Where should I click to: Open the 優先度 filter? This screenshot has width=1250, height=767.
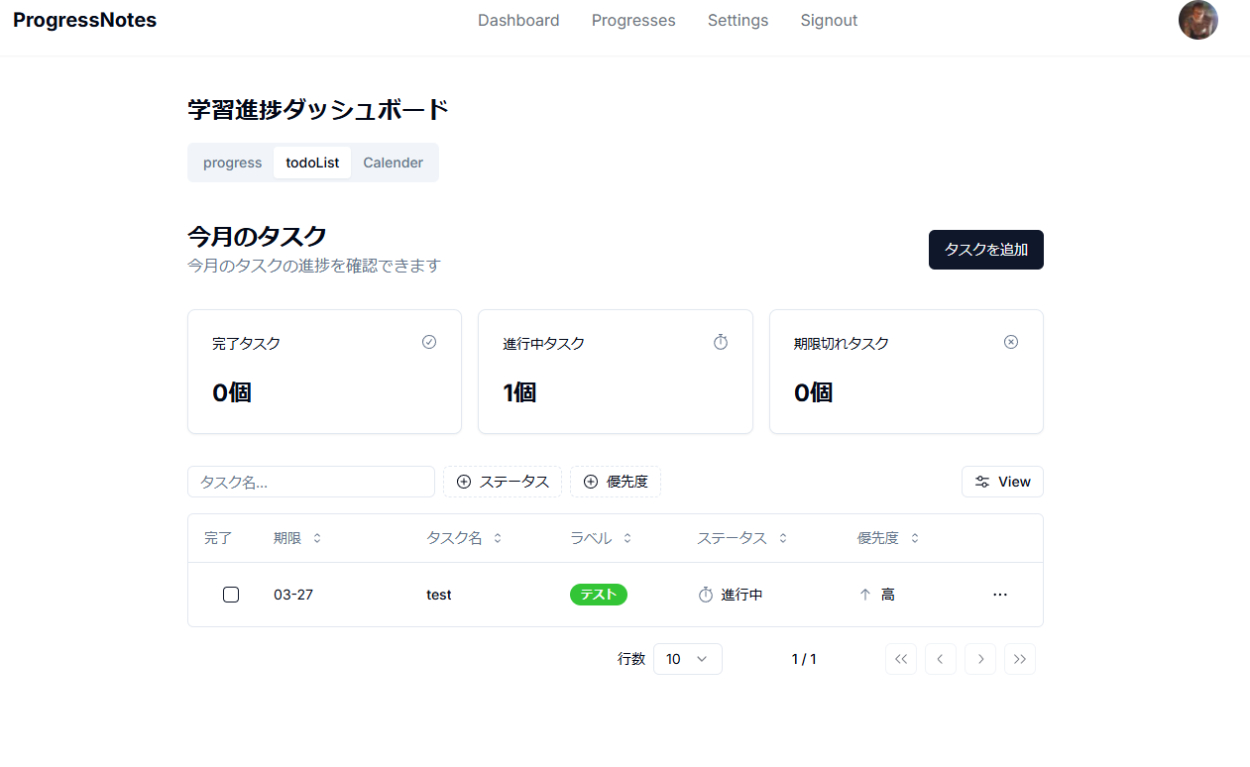coord(615,482)
